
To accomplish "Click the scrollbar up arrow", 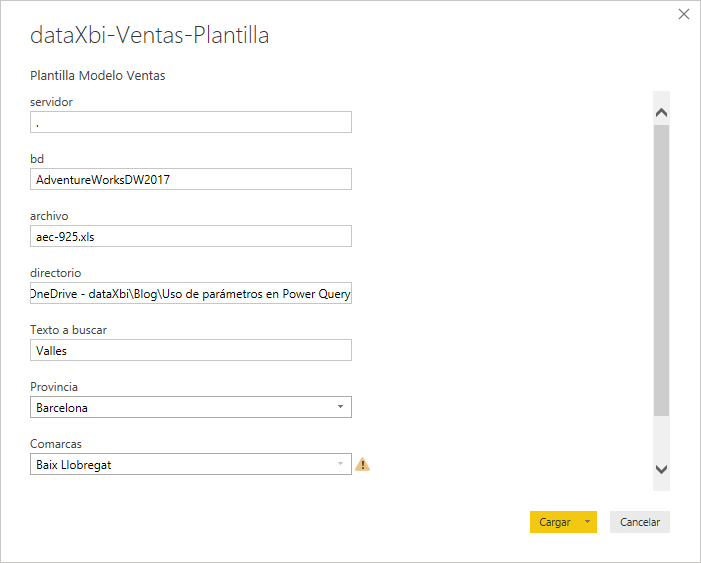I will tap(661, 113).
